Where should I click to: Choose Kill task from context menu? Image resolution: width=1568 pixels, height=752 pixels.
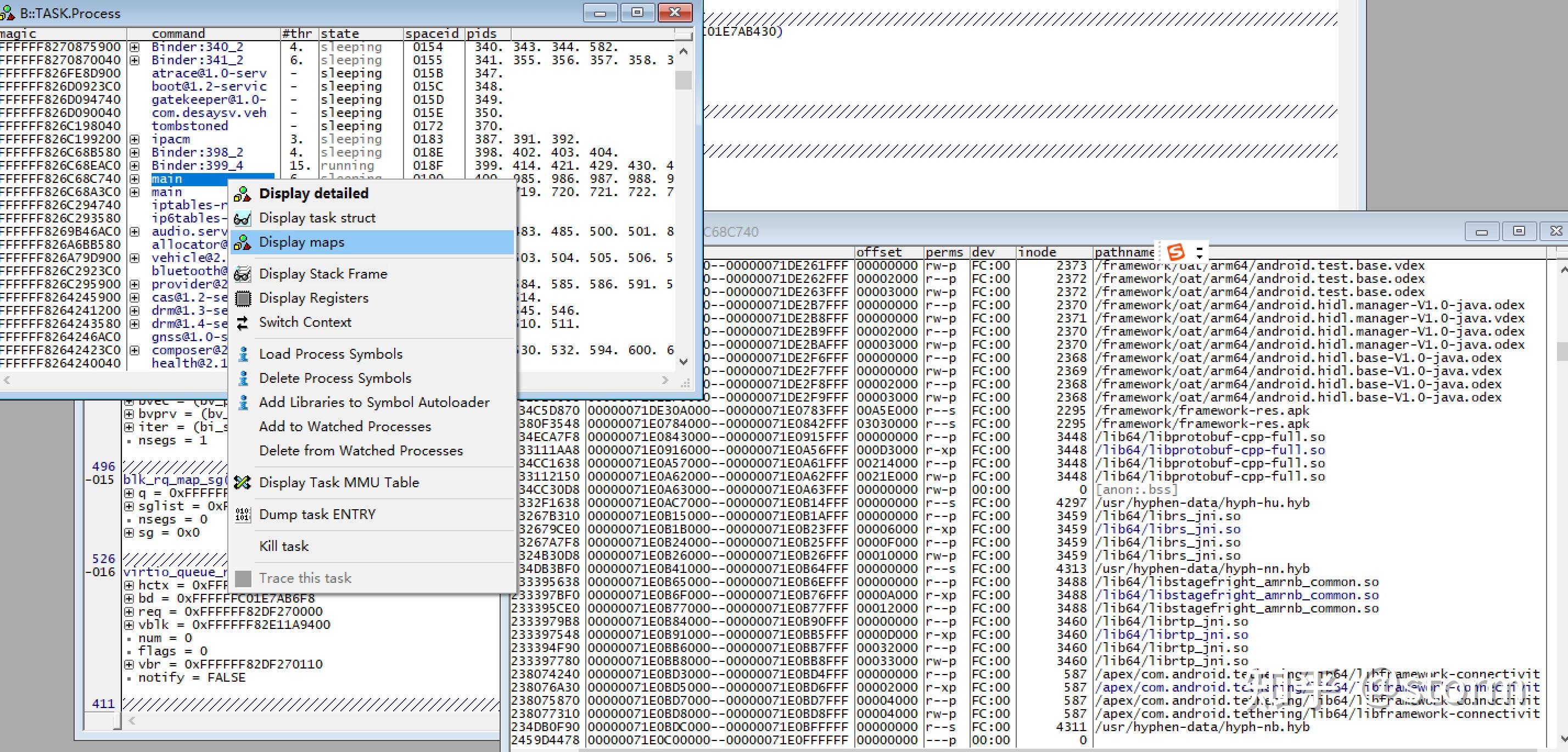[x=284, y=546]
